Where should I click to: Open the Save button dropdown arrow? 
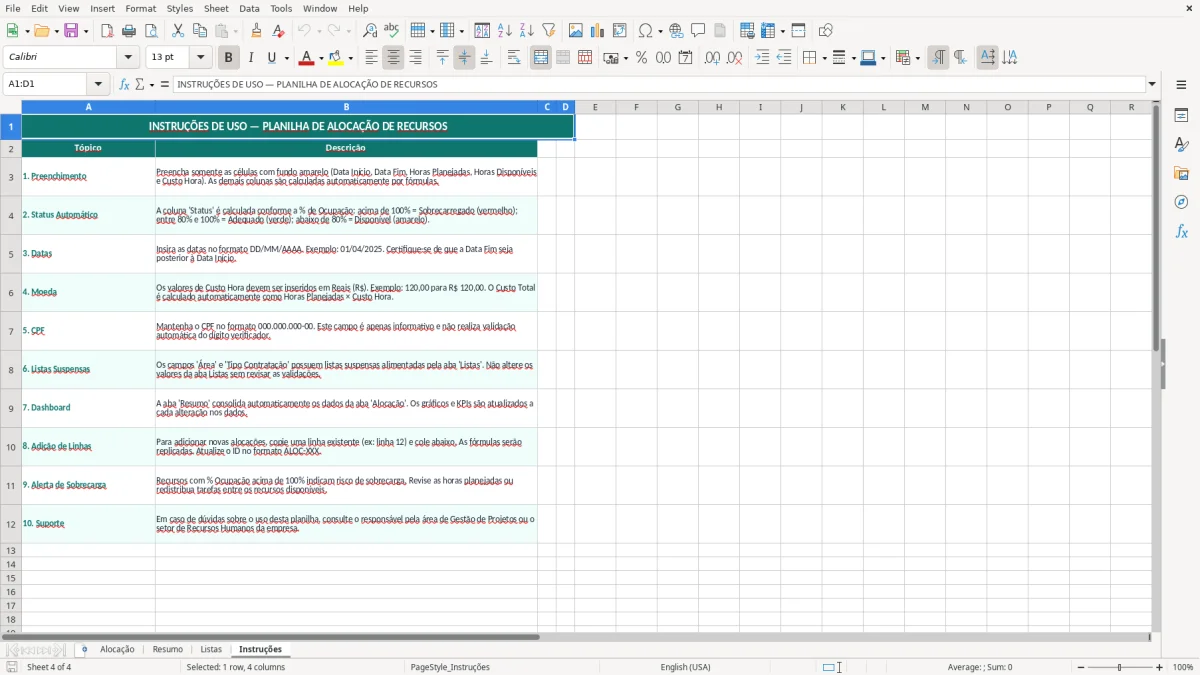click(86, 31)
